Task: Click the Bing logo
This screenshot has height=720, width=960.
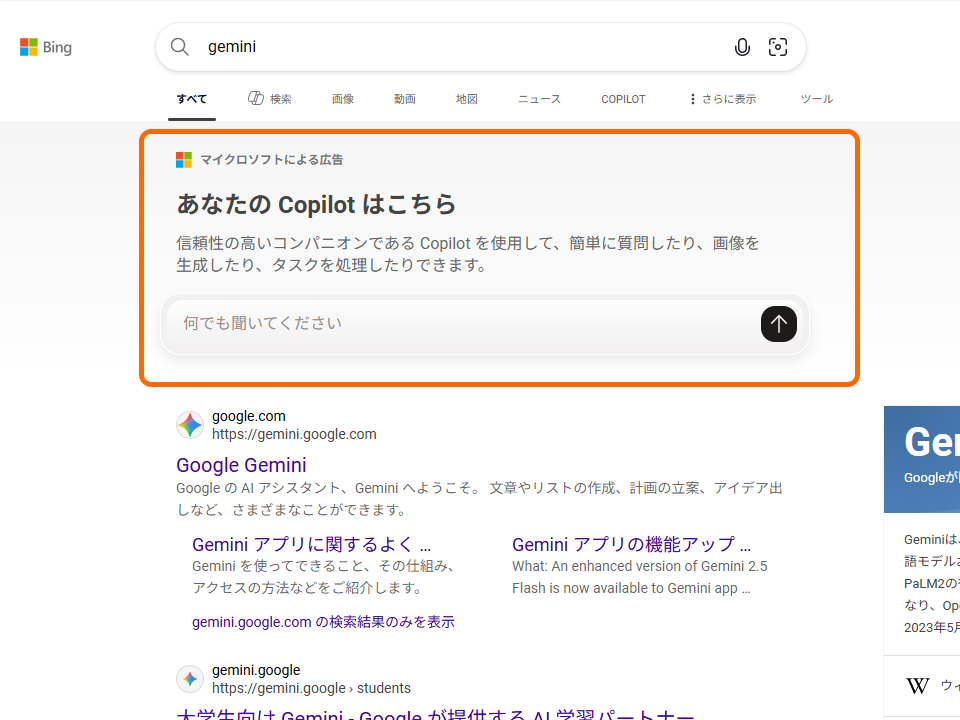Action: coord(45,46)
